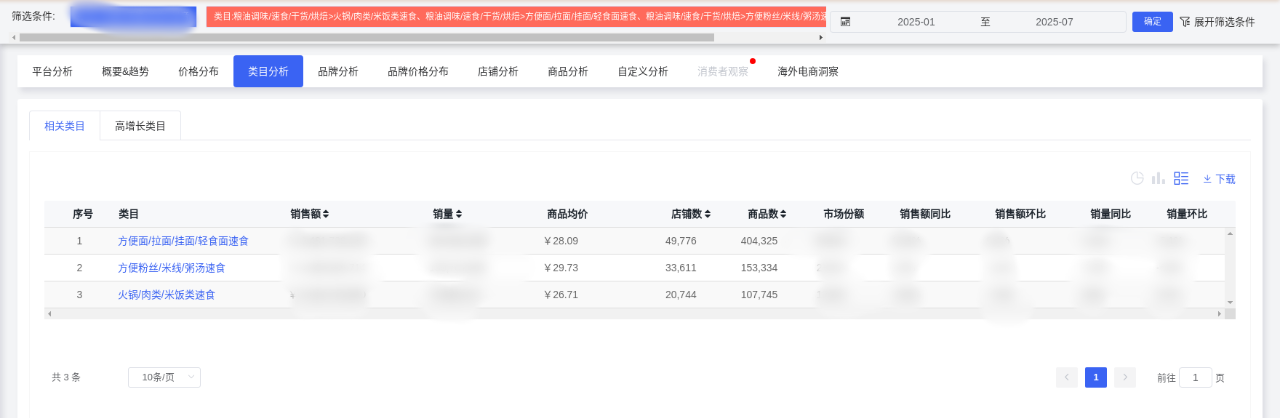Click the blue 确定 confirm button
This screenshot has width=1280, height=418.
click(1152, 21)
